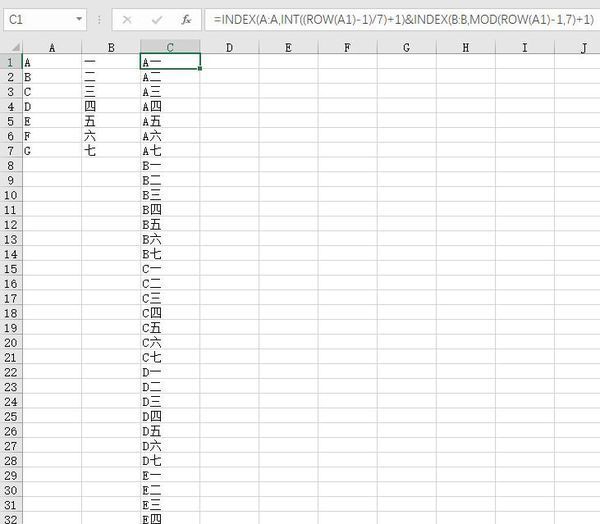600x524 pixels.
Task: Click cell C18 containing C四
Action: (170, 313)
